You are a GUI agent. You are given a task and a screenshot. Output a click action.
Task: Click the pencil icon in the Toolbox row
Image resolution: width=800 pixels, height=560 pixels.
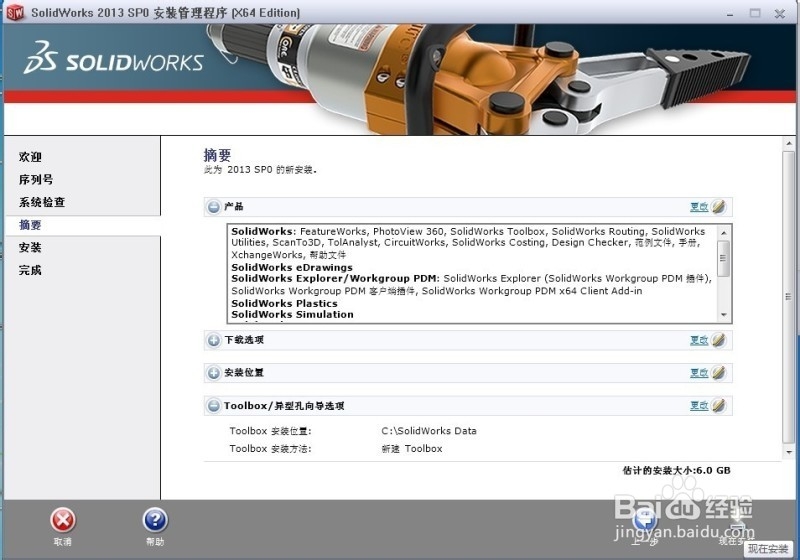point(718,405)
